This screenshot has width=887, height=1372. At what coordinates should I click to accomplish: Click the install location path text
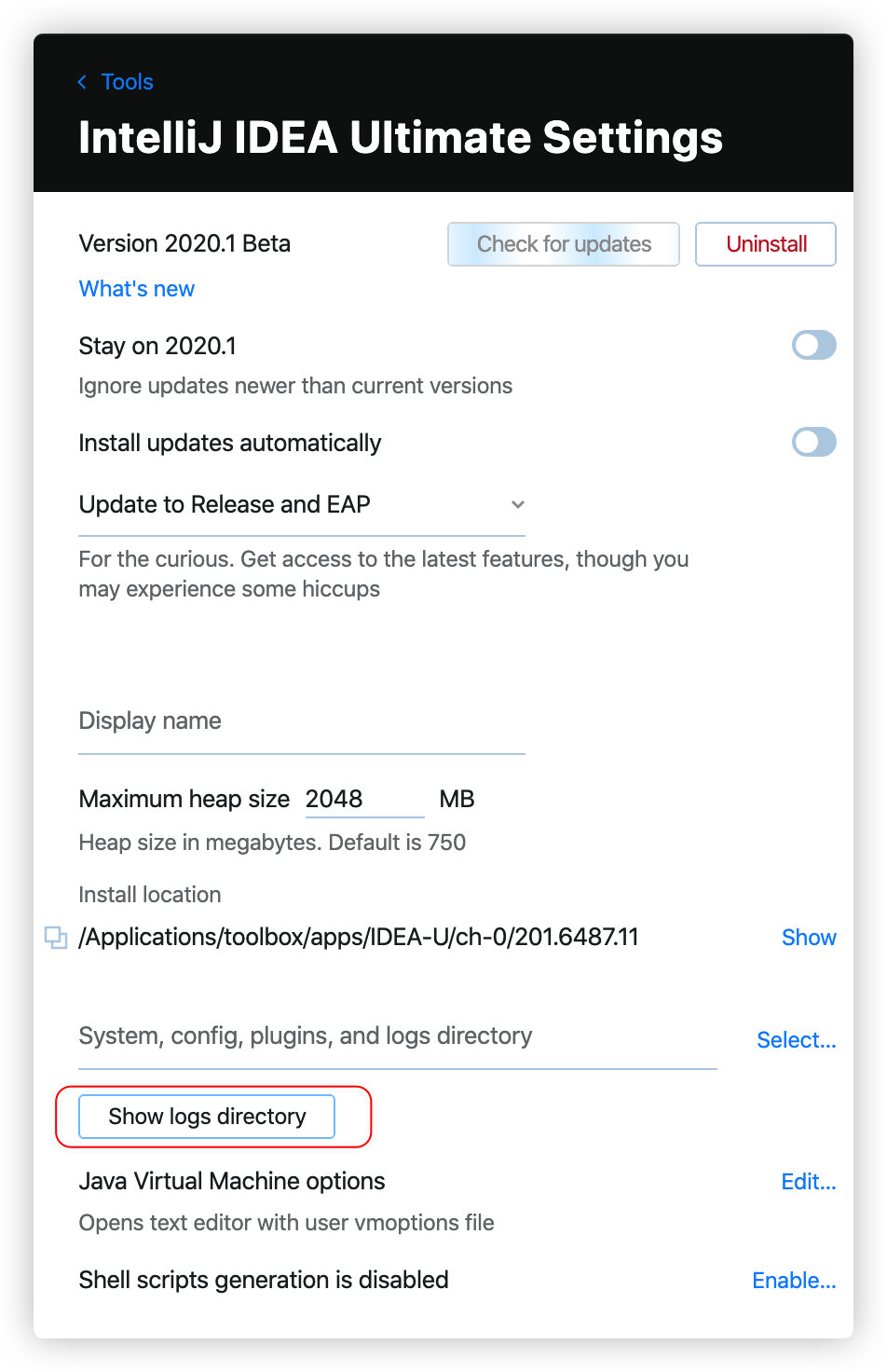click(359, 938)
